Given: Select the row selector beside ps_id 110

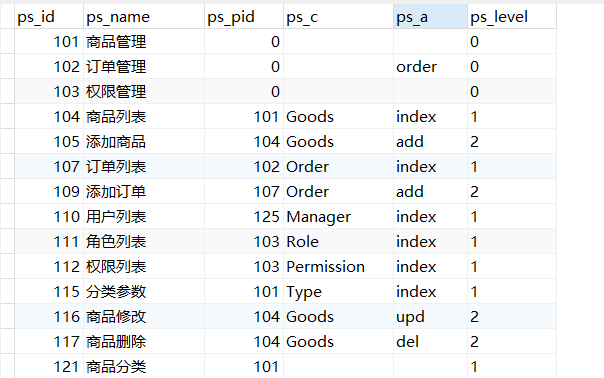Looking at the screenshot, I should pos(7,217).
